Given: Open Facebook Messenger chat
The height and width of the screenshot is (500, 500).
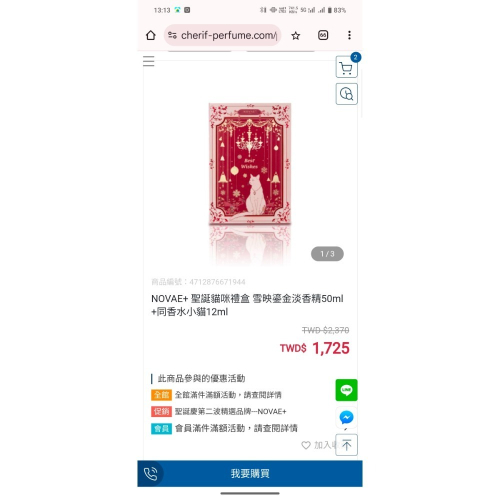Looking at the screenshot, I should click(x=346, y=417).
